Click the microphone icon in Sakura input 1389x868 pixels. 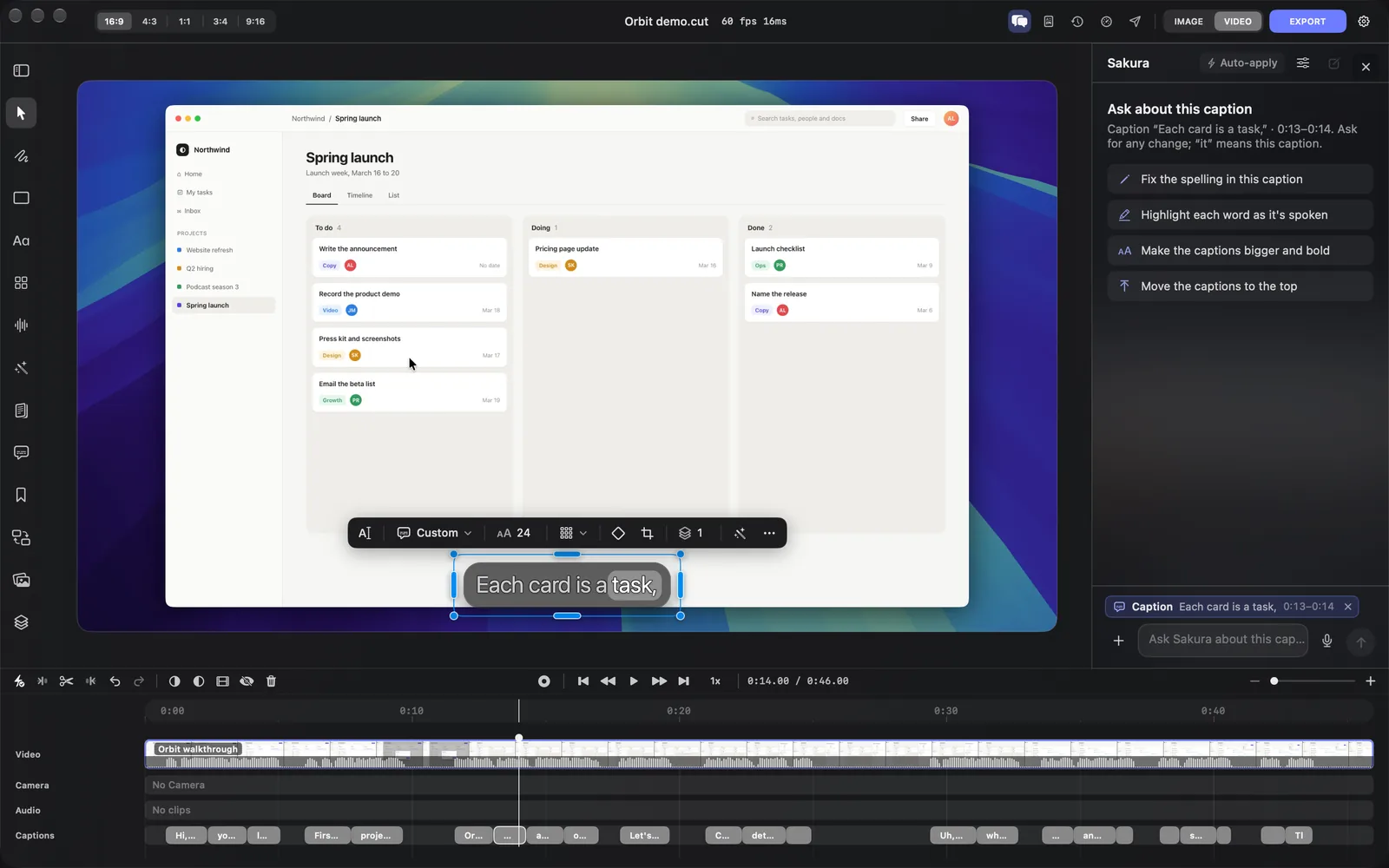tap(1326, 641)
